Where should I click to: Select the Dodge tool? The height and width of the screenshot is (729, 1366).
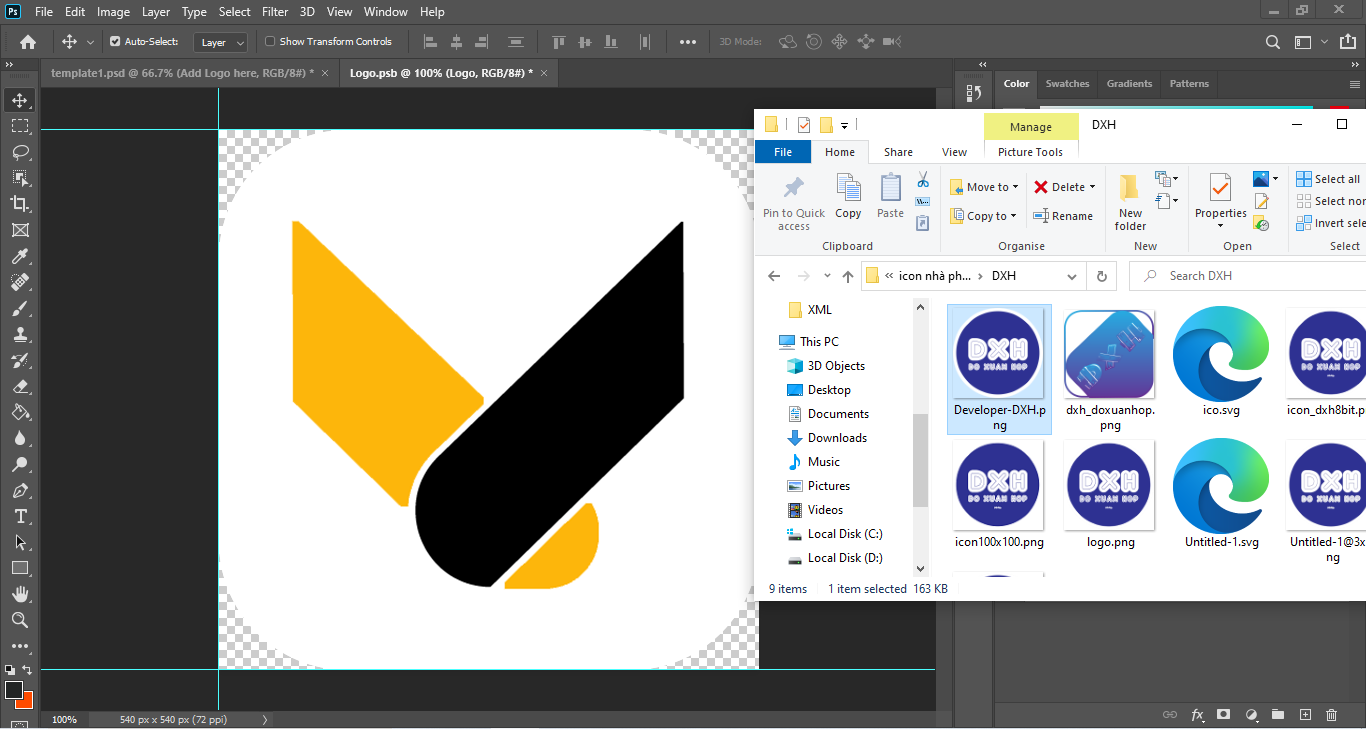click(x=20, y=464)
